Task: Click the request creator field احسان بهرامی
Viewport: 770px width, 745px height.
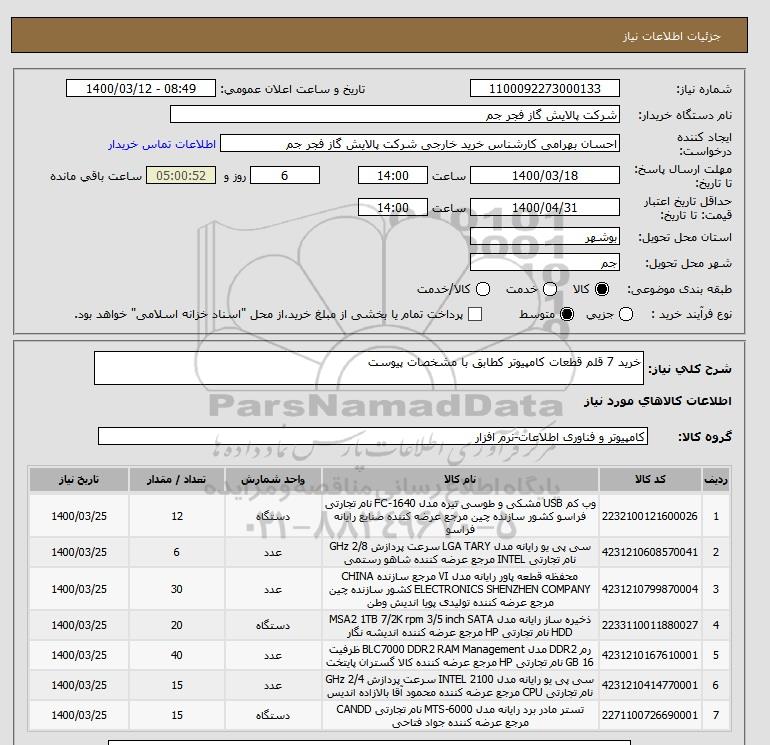Action: [x=420, y=144]
